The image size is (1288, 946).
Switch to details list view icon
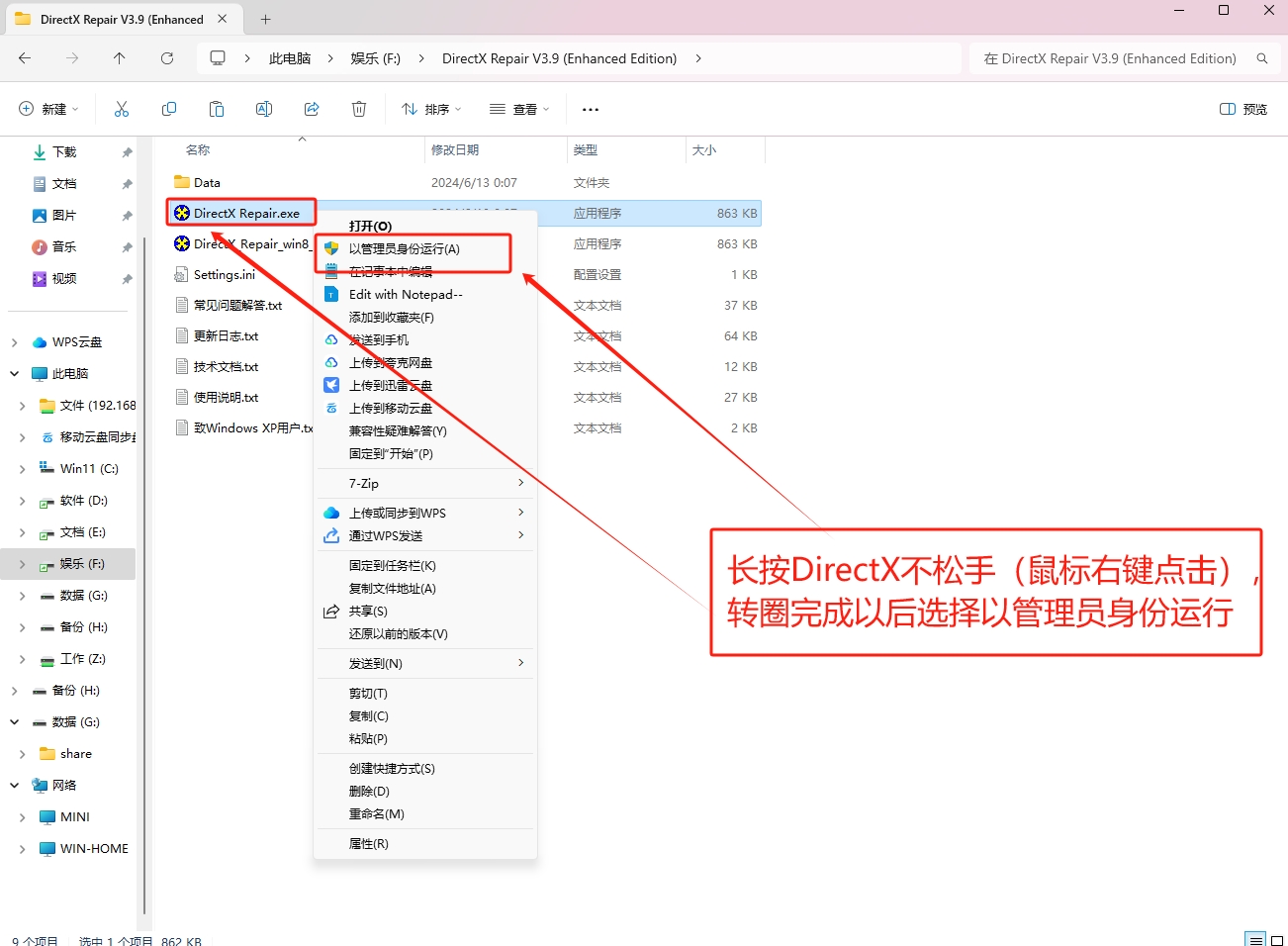coord(1255,939)
